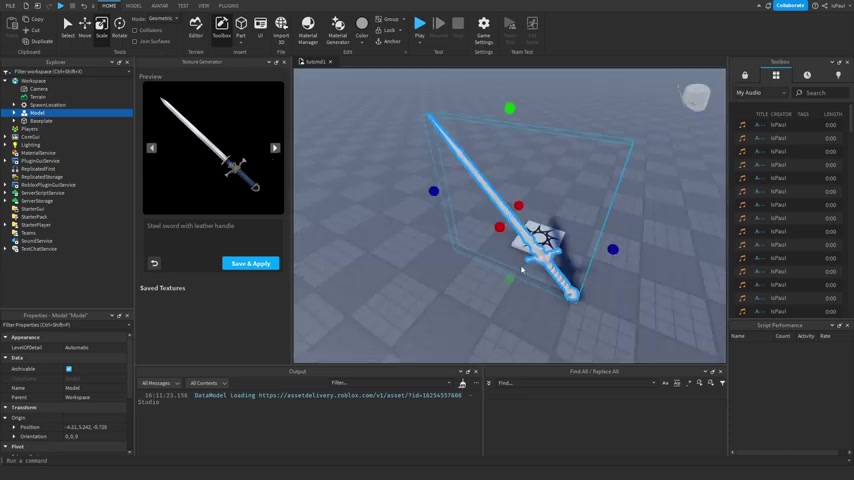Select SpawnLocation in Explorer
854x480 pixels.
click(47, 105)
